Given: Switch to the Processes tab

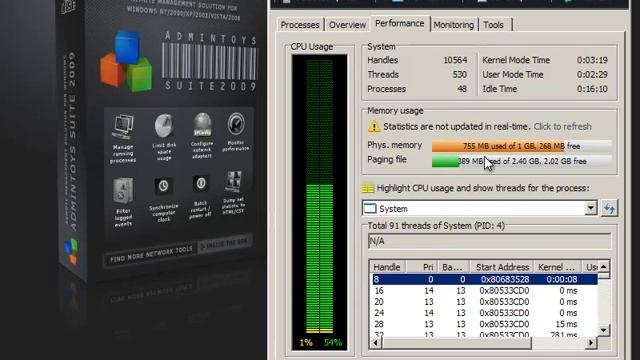Looking at the screenshot, I should [300, 25].
